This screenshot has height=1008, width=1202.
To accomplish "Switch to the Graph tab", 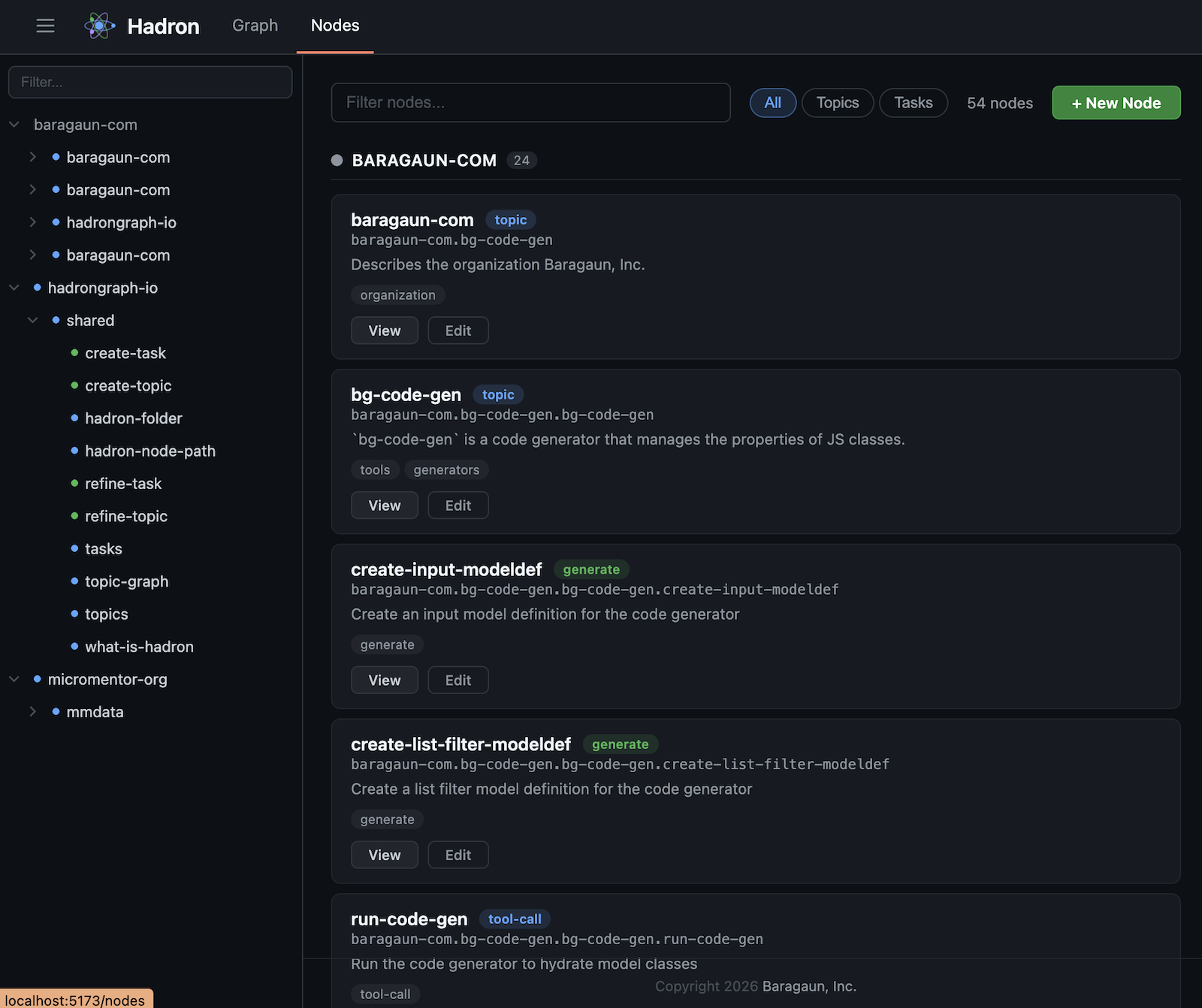I will tap(255, 26).
